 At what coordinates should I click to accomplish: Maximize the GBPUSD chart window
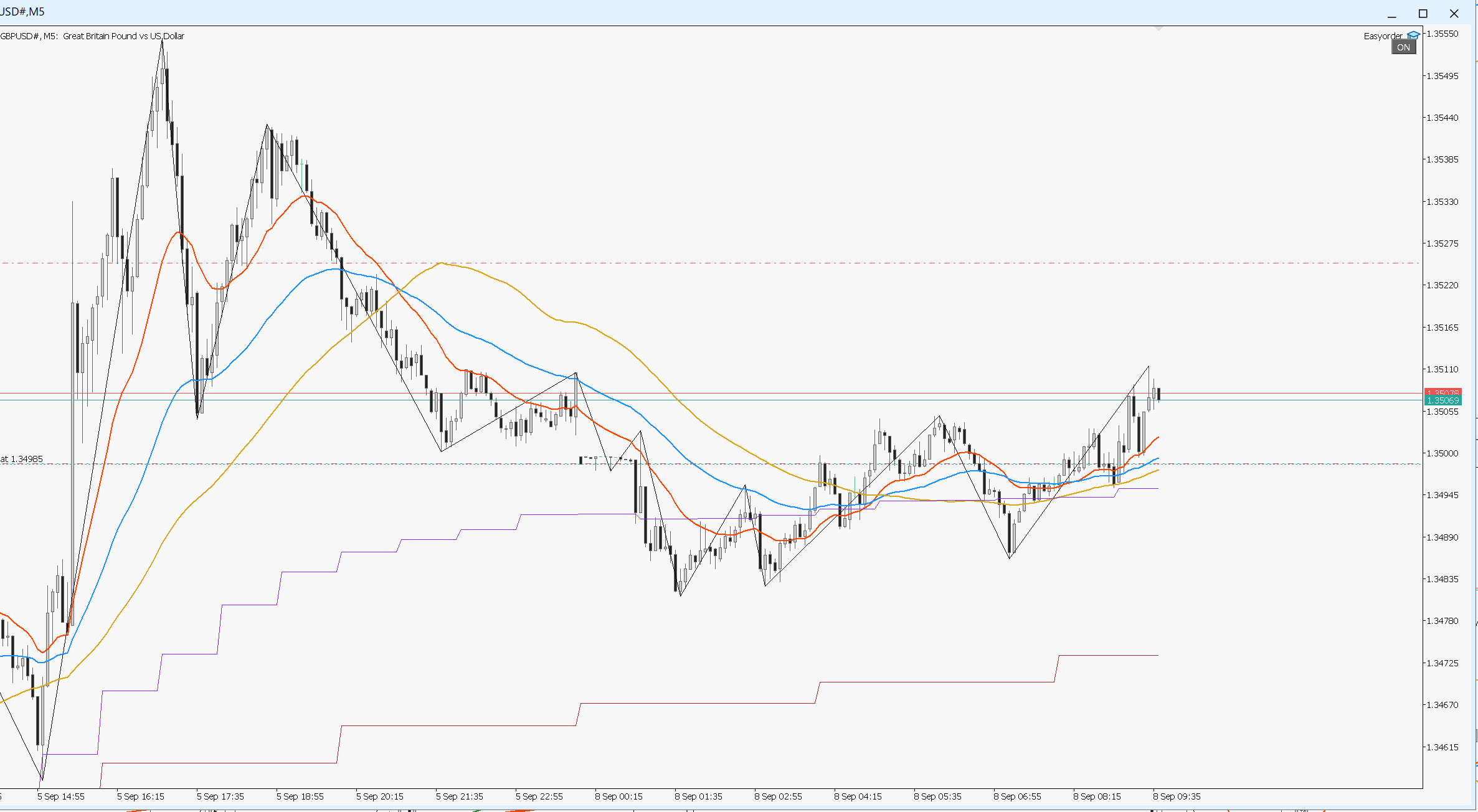(1423, 14)
